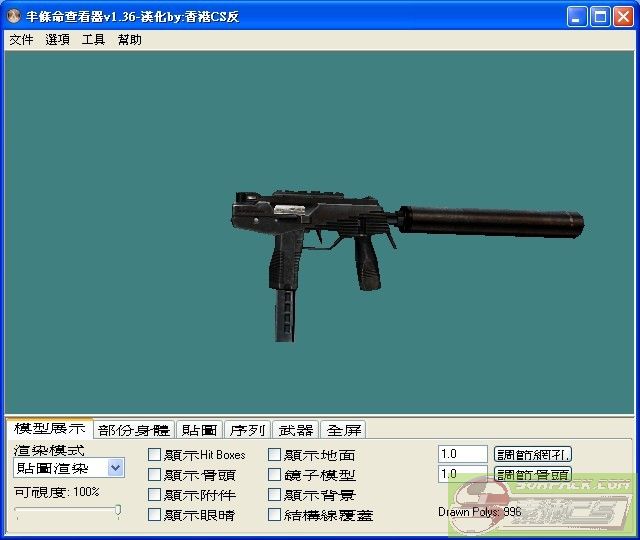Minimize the model viewer window
Viewport: 640px width, 540px height.
577,17
